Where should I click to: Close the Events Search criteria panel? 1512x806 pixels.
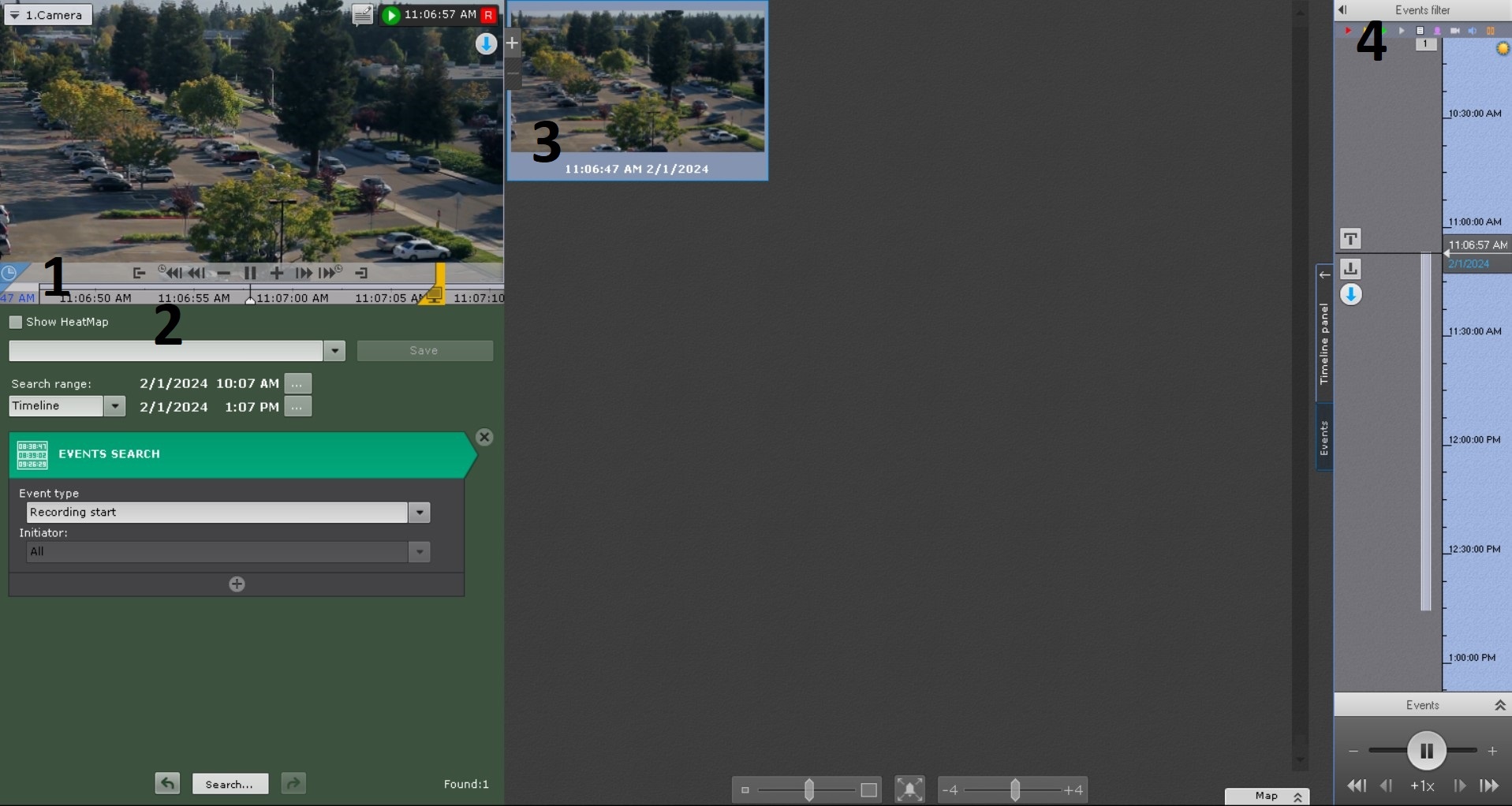coord(484,438)
